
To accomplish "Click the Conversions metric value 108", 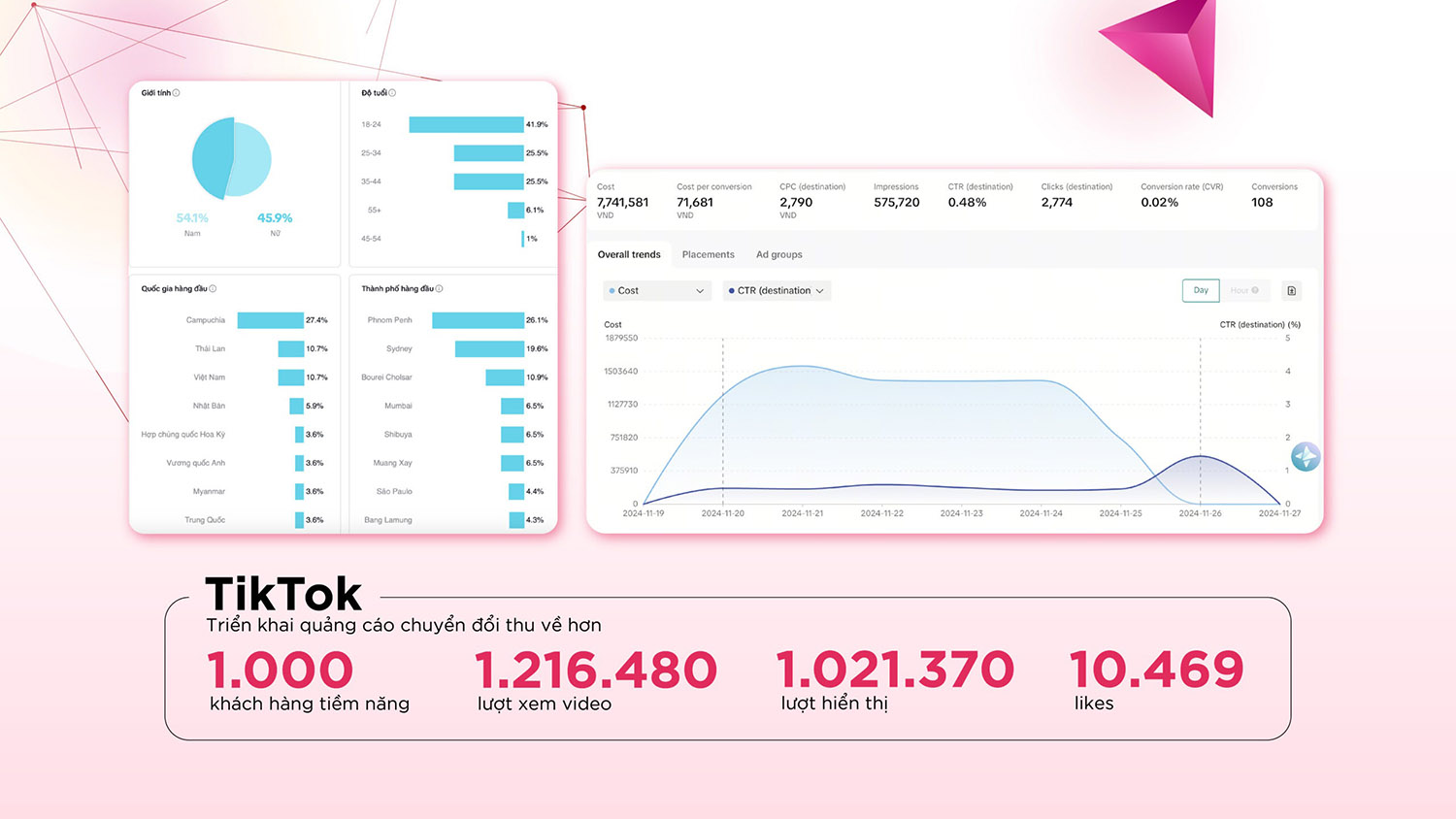I will (x=1262, y=203).
